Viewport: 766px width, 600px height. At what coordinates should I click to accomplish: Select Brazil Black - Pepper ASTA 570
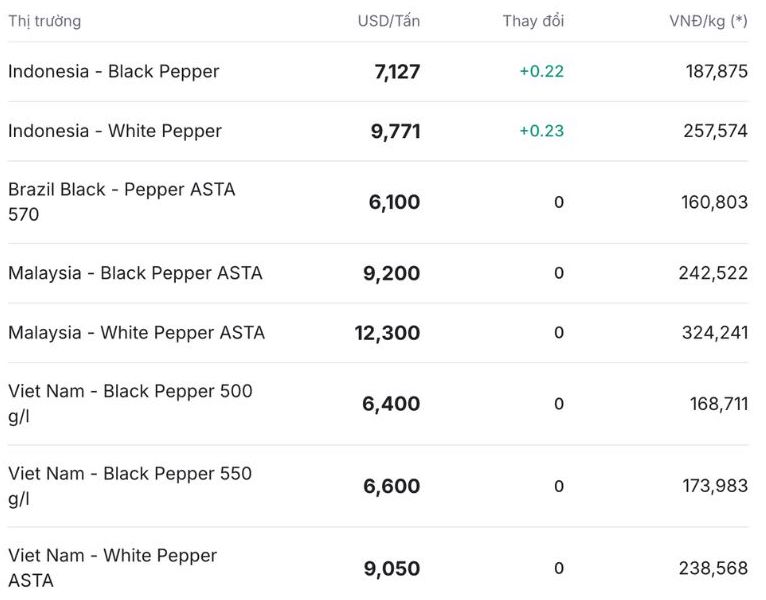tap(122, 201)
